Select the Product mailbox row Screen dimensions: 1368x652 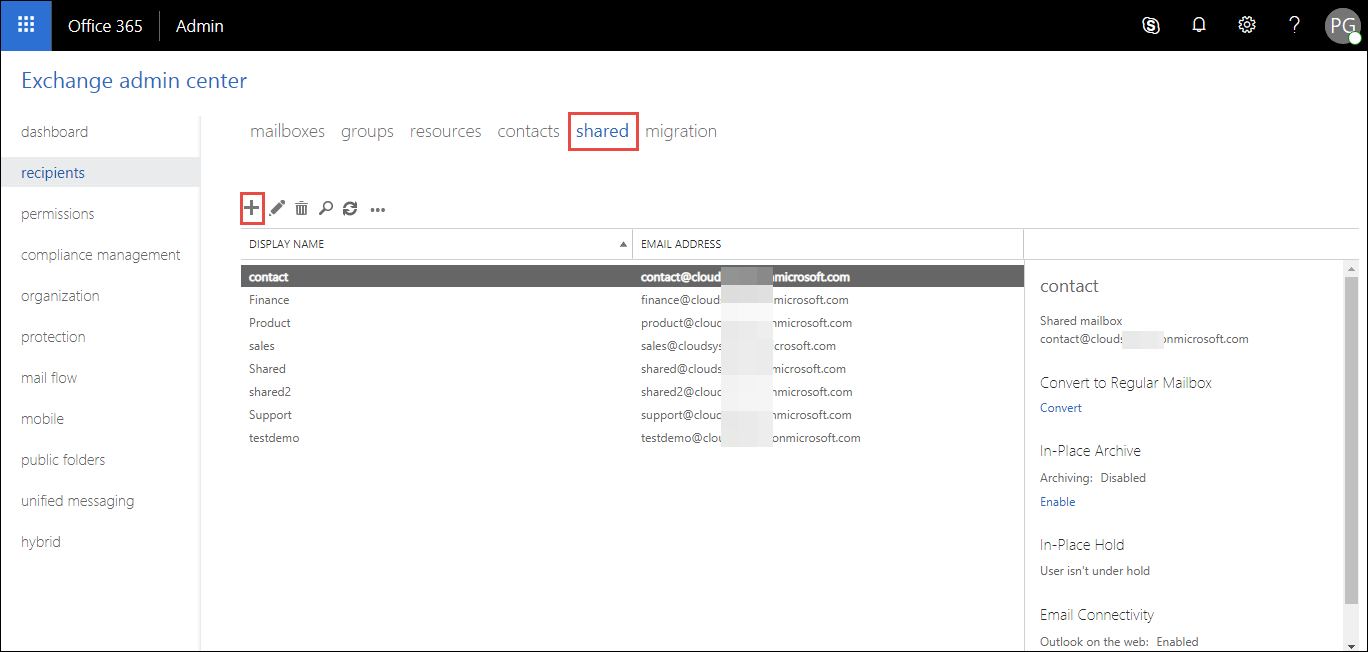click(632, 323)
